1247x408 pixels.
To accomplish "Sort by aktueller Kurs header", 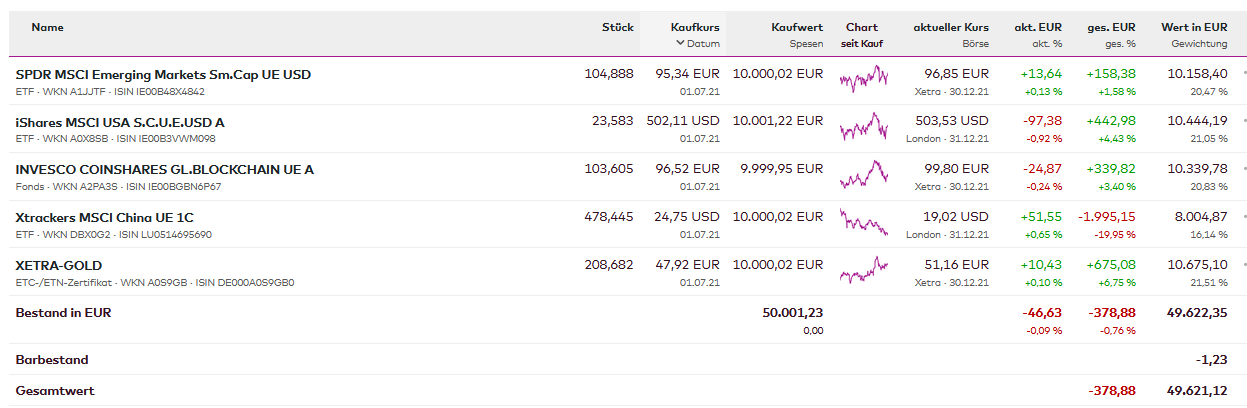I will (950, 27).
